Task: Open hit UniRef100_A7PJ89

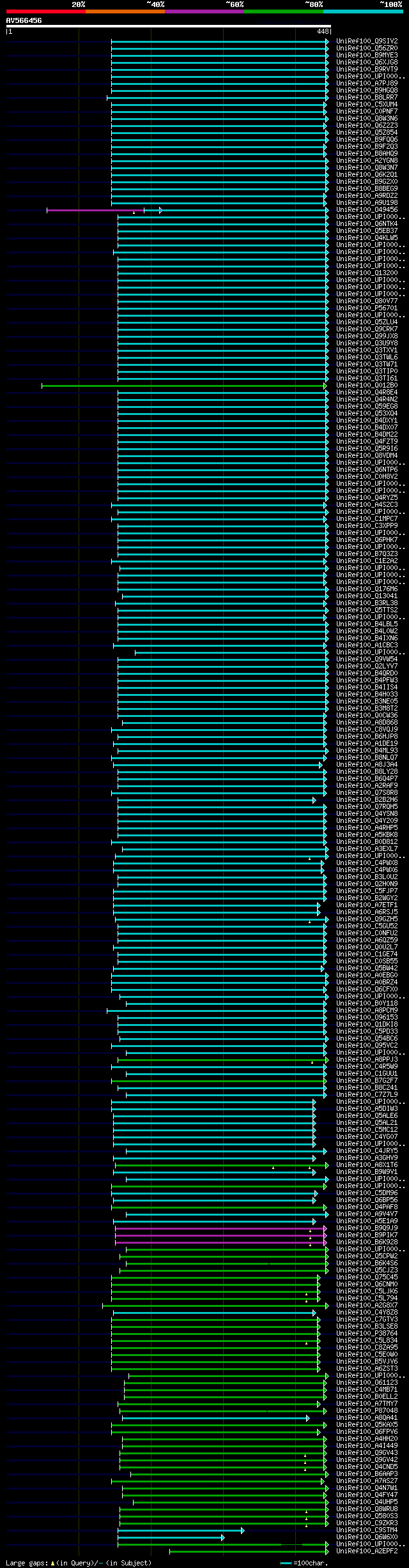Action: point(367,83)
